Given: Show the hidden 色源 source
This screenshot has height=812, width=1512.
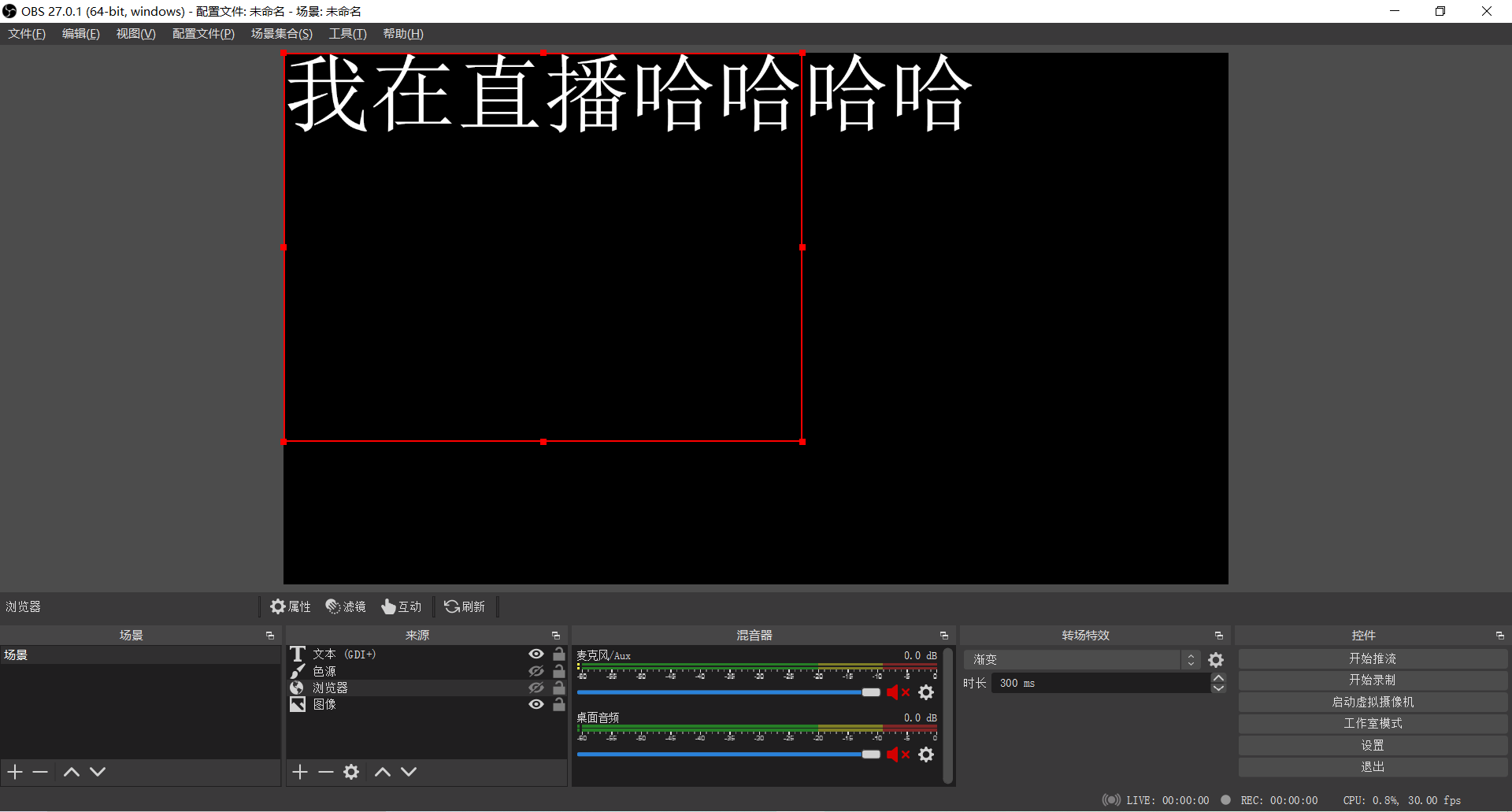Looking at the screenshot, I should (535, 671).
